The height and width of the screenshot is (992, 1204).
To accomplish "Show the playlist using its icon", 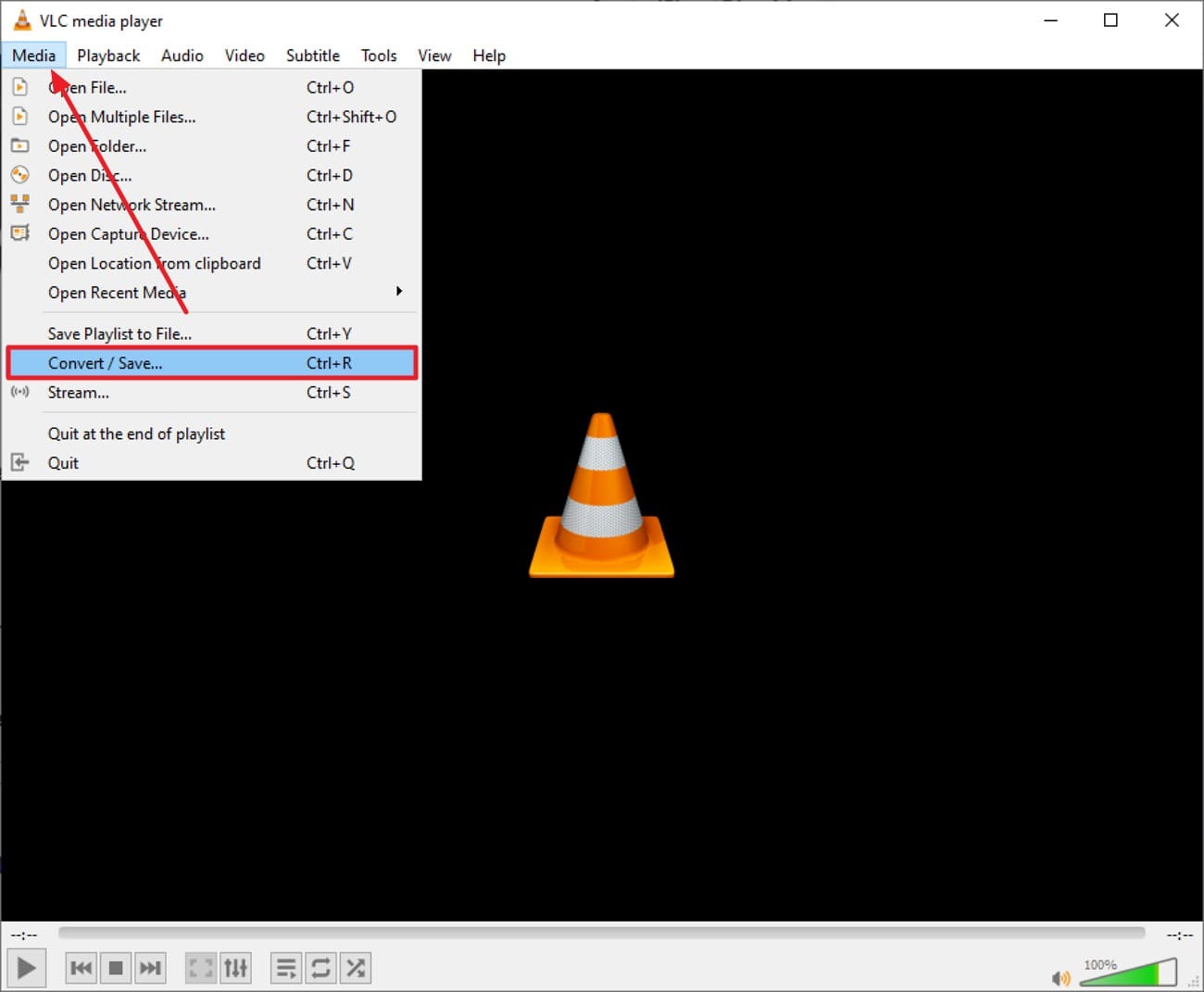I will click(x=285, y=967).
